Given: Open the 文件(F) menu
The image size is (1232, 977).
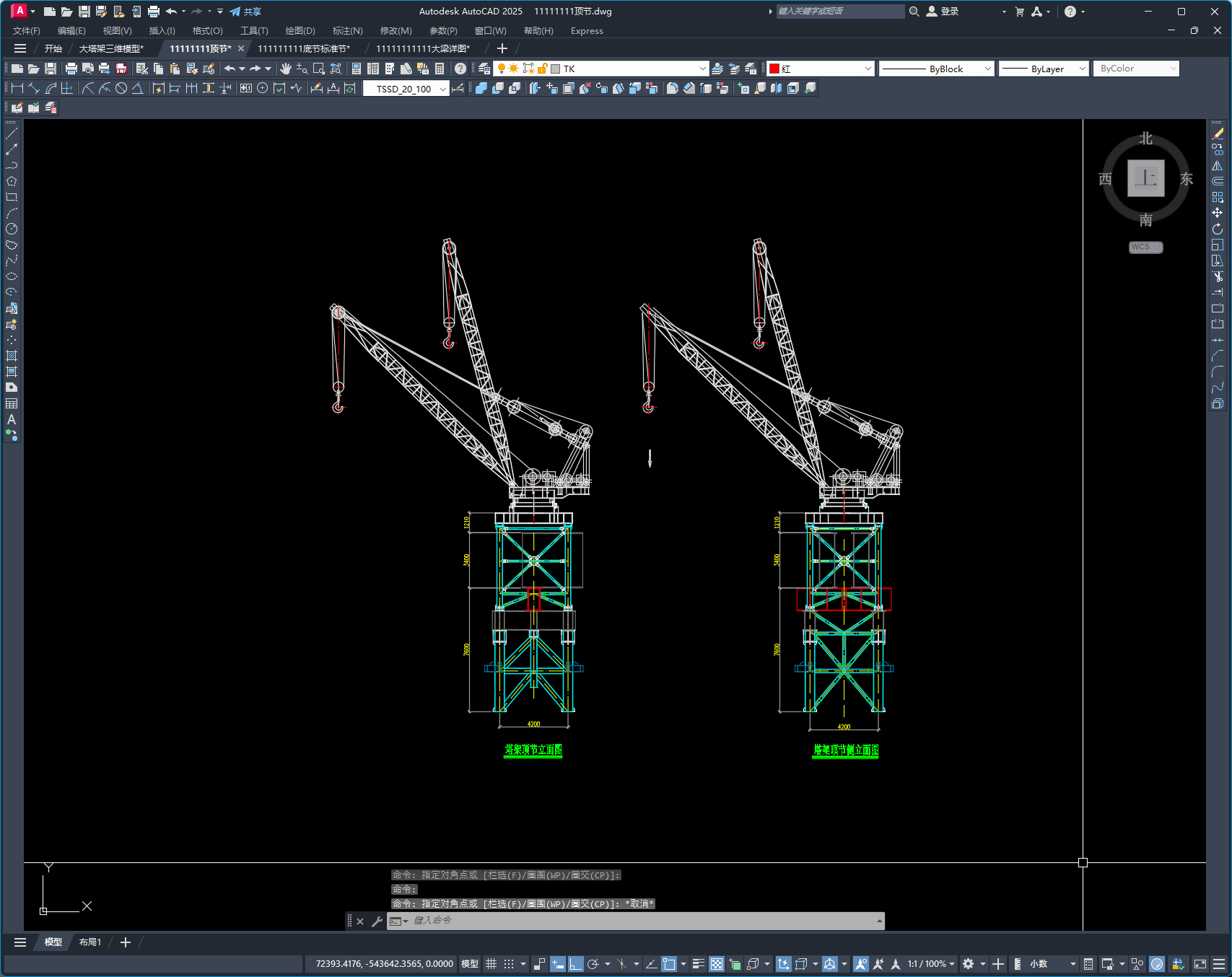Looking at the screenshot, I should [27, 30].
